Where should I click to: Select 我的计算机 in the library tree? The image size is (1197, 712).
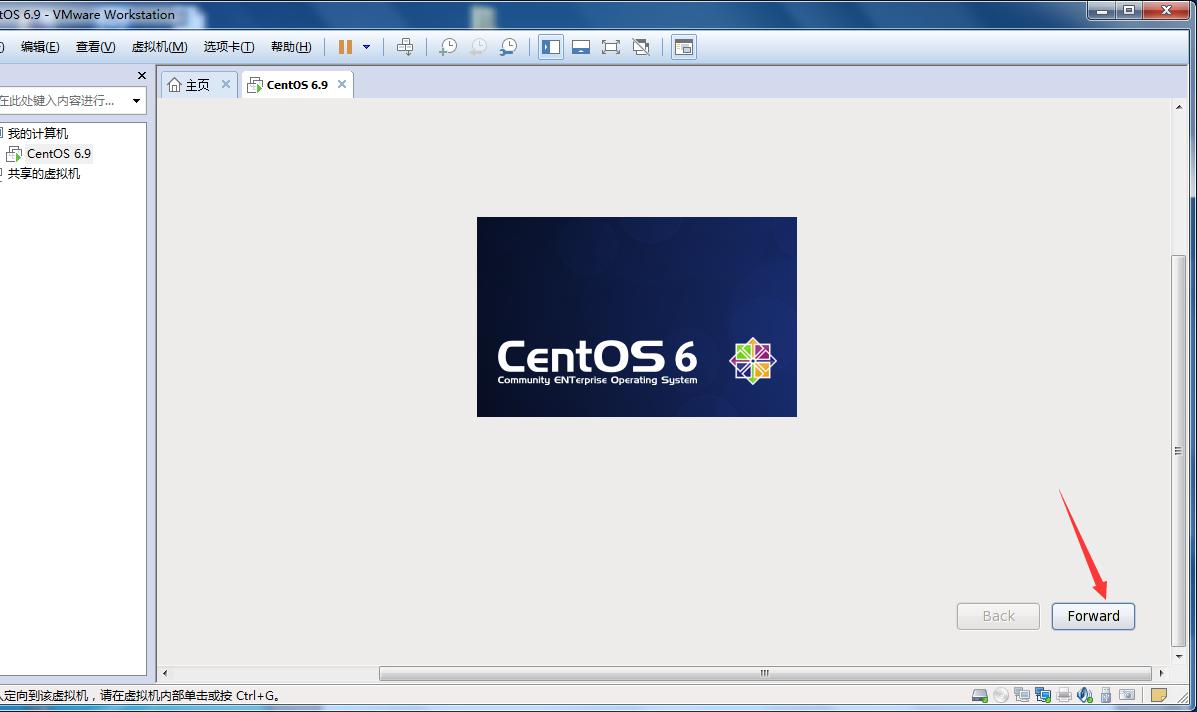37,134
